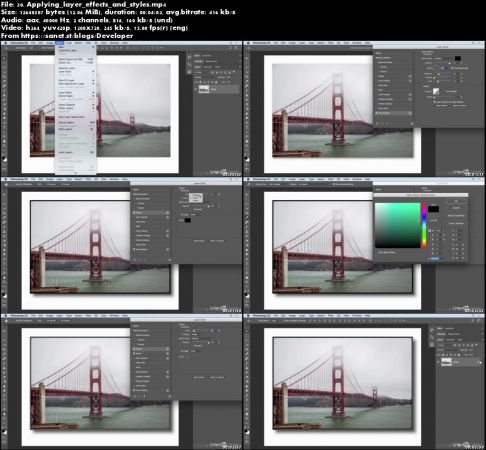Click black stroke color swatch in Stroke settings

pos(188,220)
